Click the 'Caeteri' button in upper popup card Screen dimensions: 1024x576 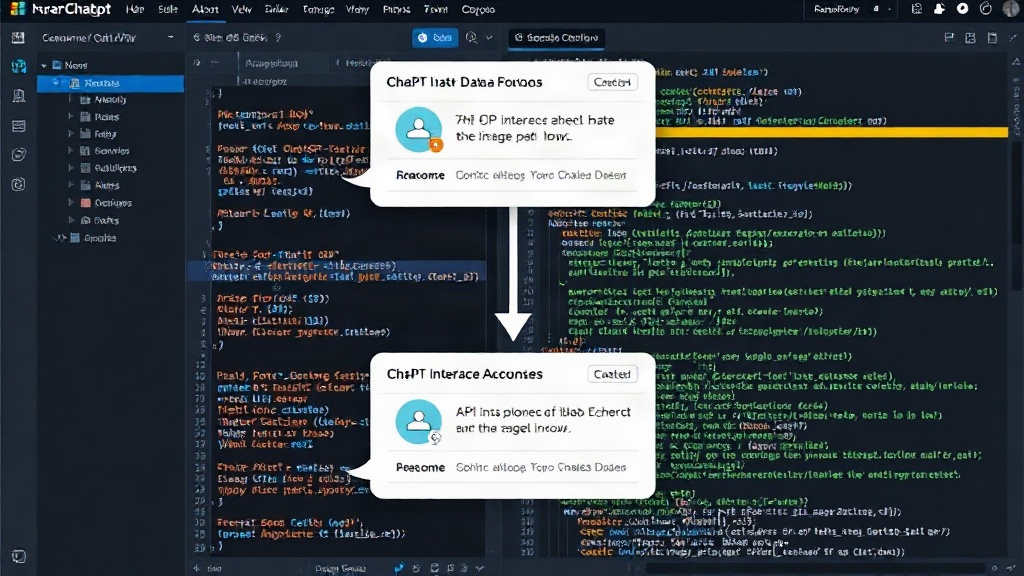point(612,82)
